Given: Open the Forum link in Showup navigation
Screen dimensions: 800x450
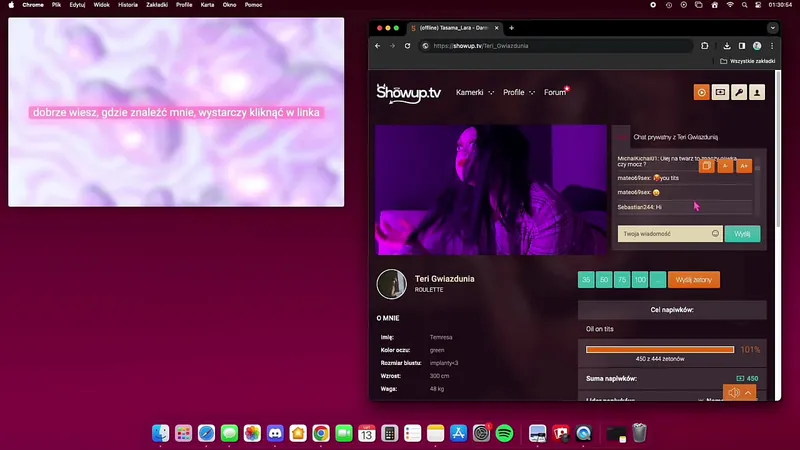Looking at the screenshot, I should (x=555, y=92).
